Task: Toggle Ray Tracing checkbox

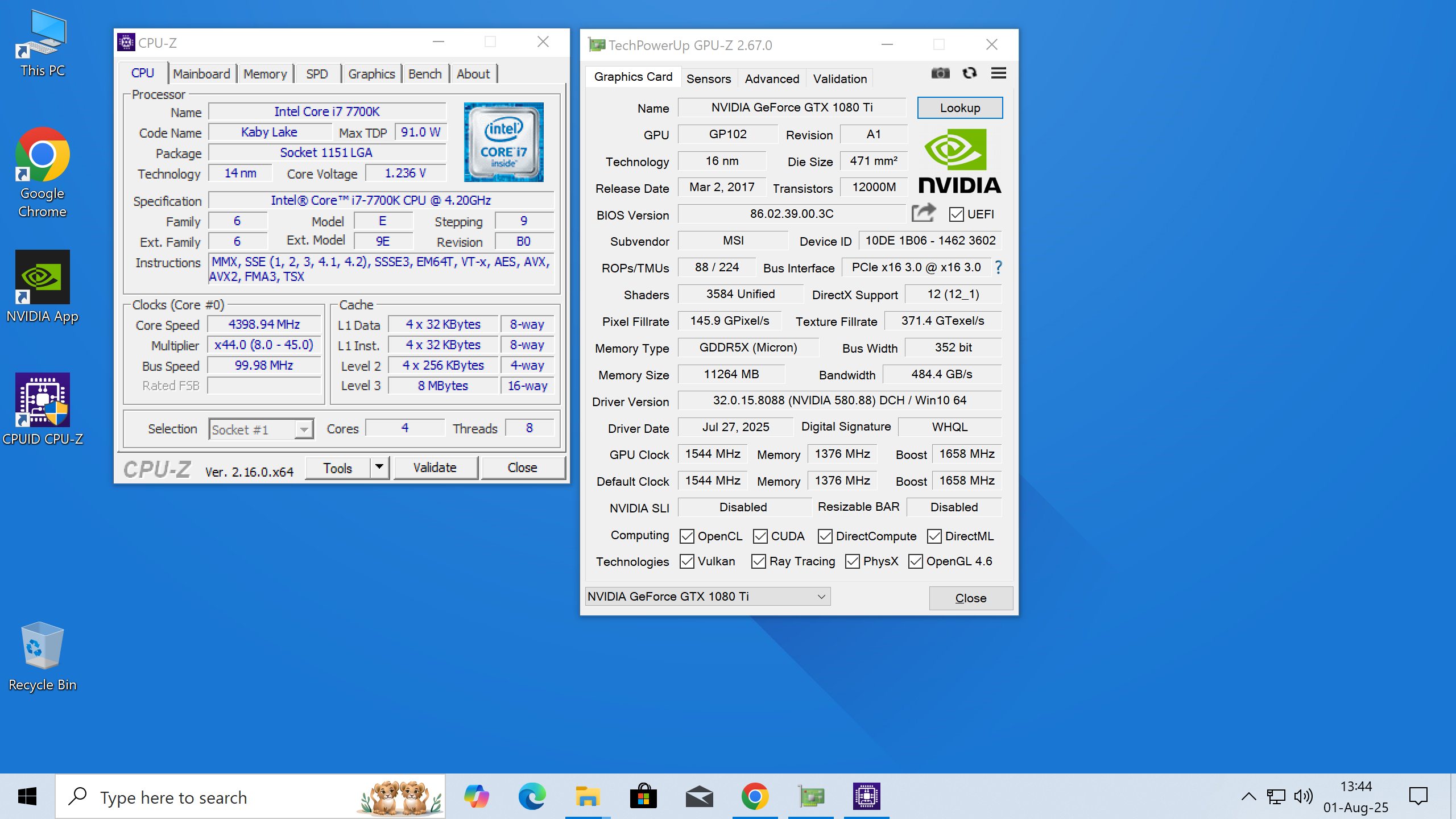Action: 759,561
